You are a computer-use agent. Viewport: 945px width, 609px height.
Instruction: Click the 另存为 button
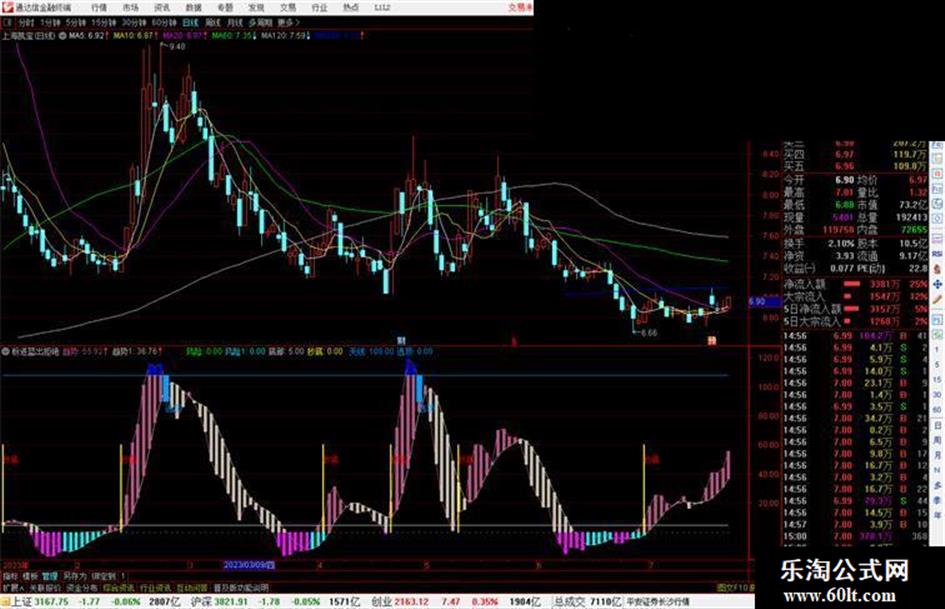coord(75,576)
